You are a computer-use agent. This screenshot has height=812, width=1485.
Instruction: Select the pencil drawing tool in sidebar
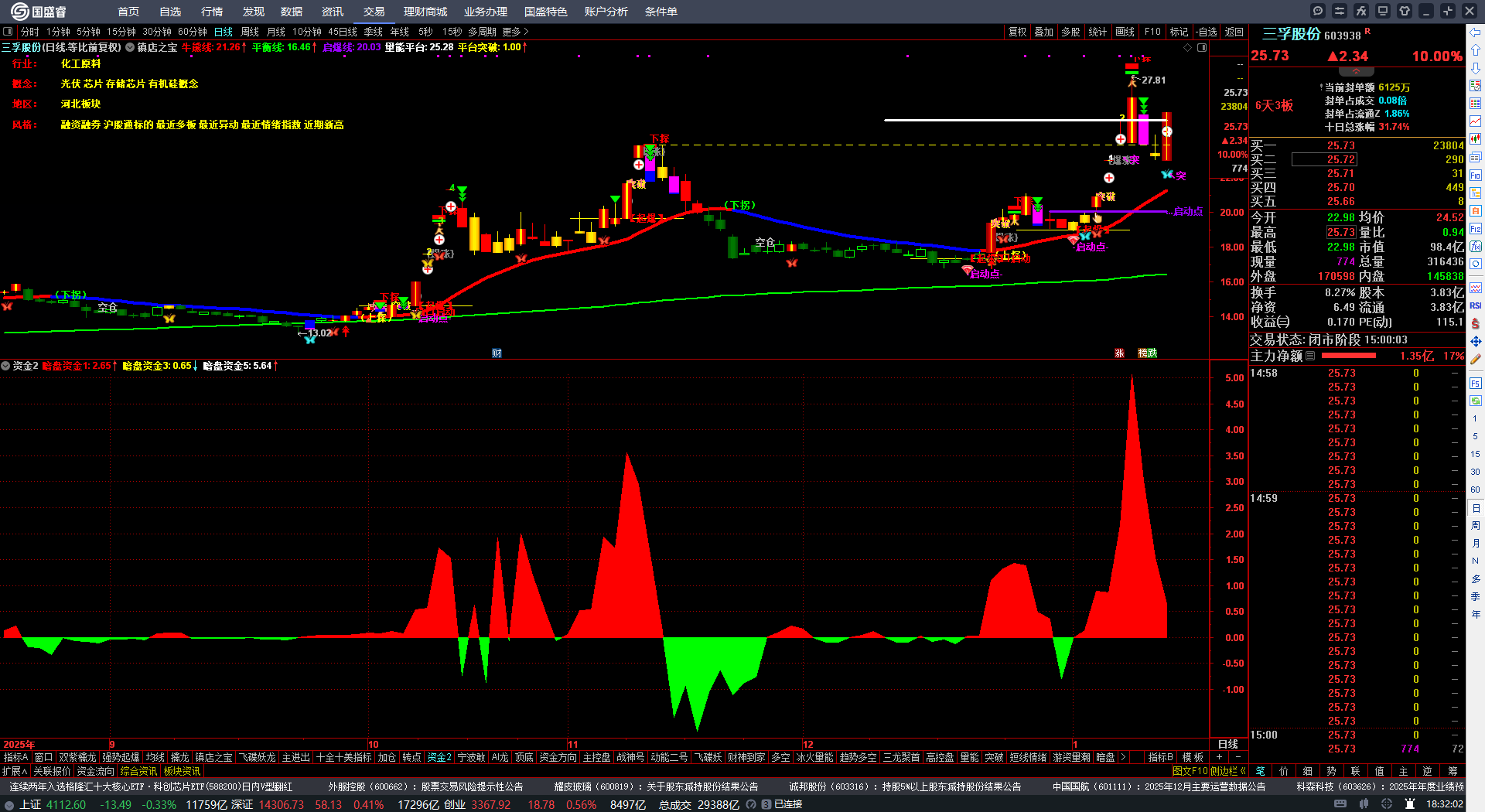(1476, 360)
